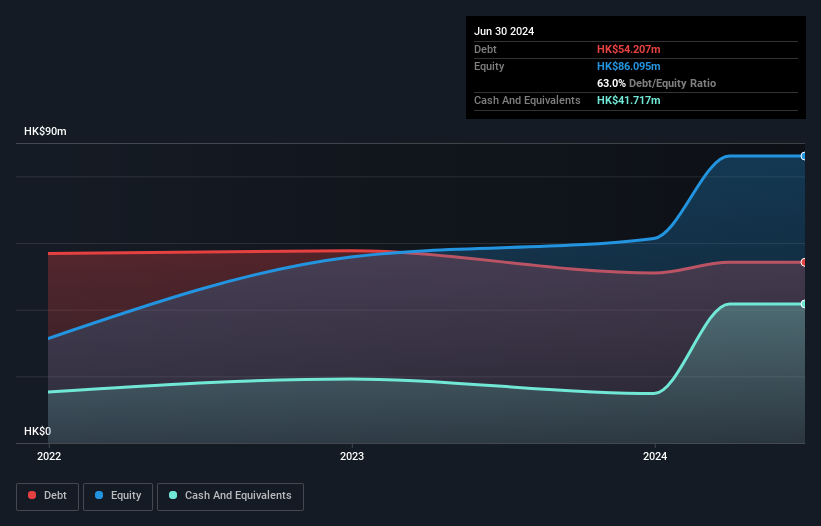This screenshot has height=526, width=821.
Task: Click the Debt end-point marker on chart
Action: pos(804,262)
